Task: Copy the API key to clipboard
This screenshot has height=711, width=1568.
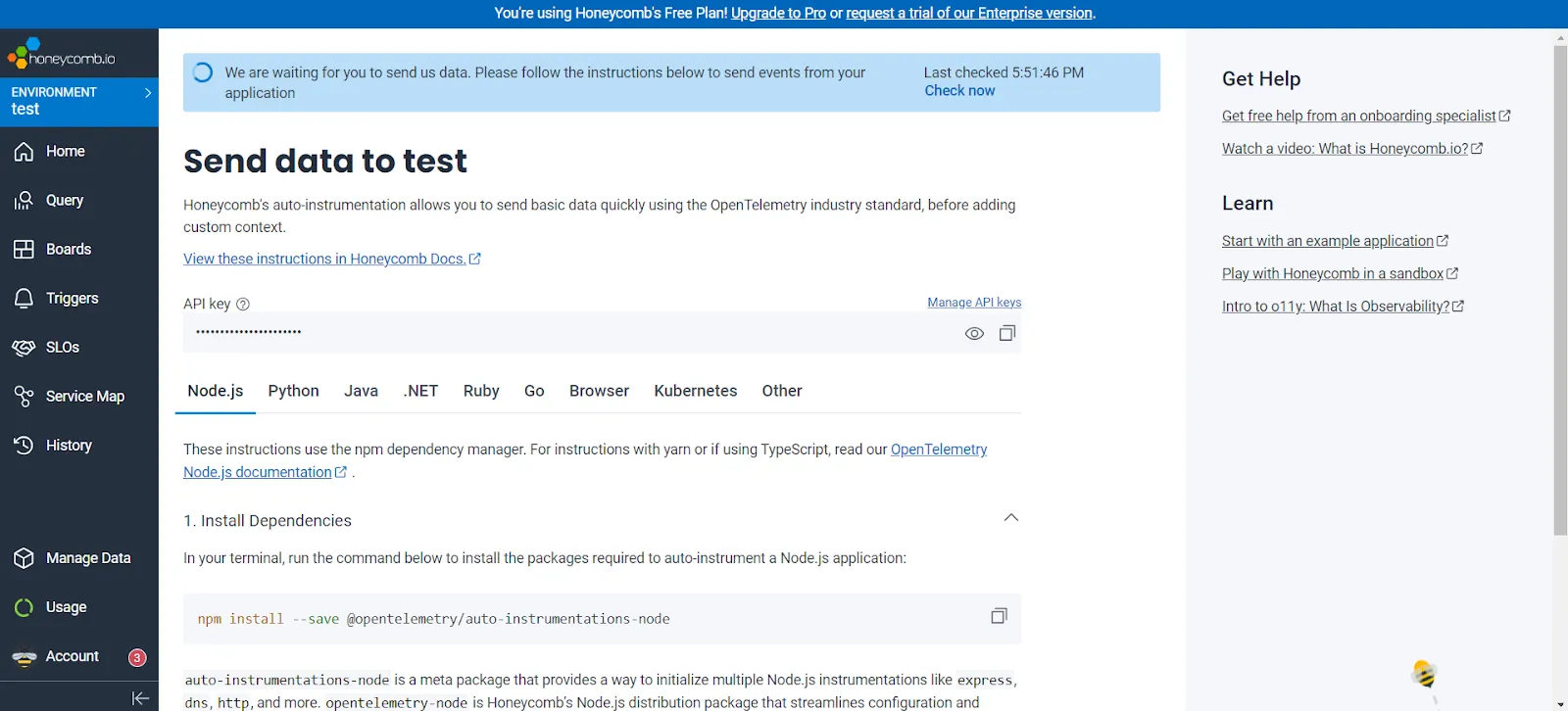Action: tap(1006, 334)
